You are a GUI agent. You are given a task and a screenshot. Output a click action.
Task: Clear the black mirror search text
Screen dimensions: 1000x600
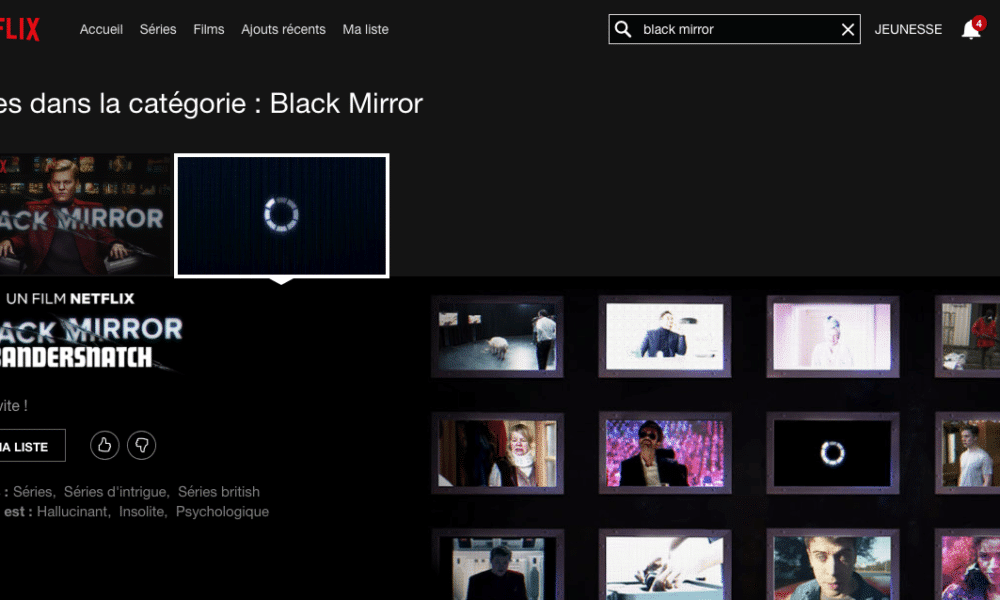(848, 30)
